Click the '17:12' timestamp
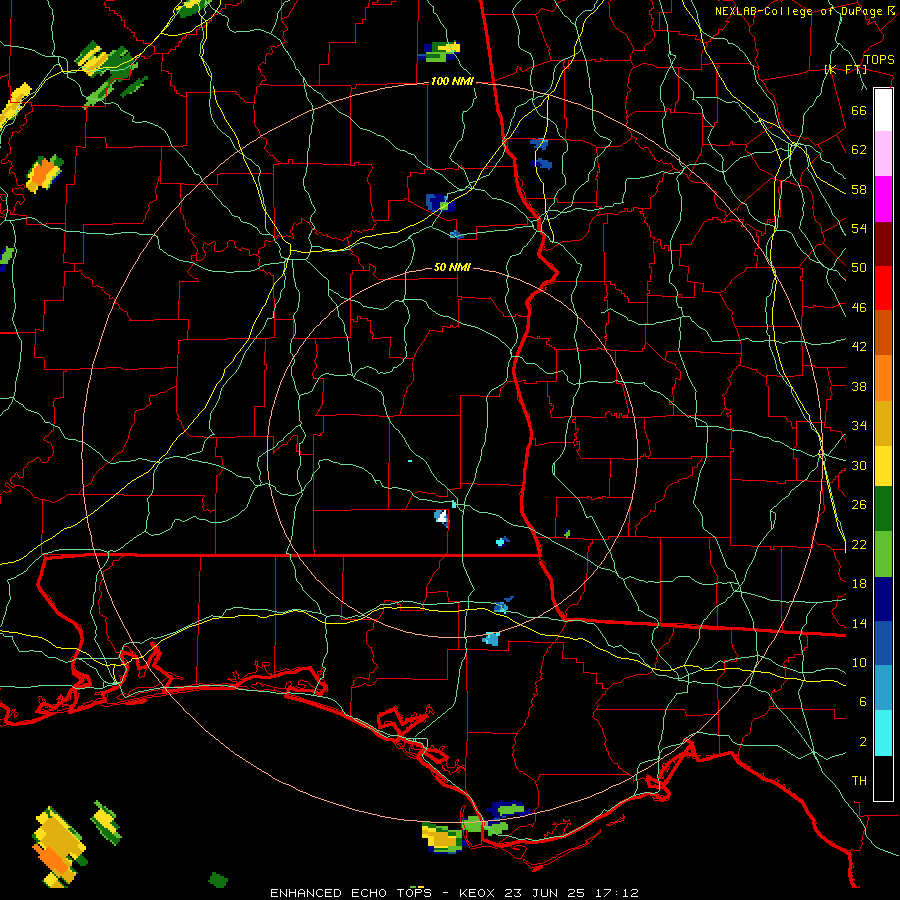This screenshot has width=900, height=900. point(616,893)
